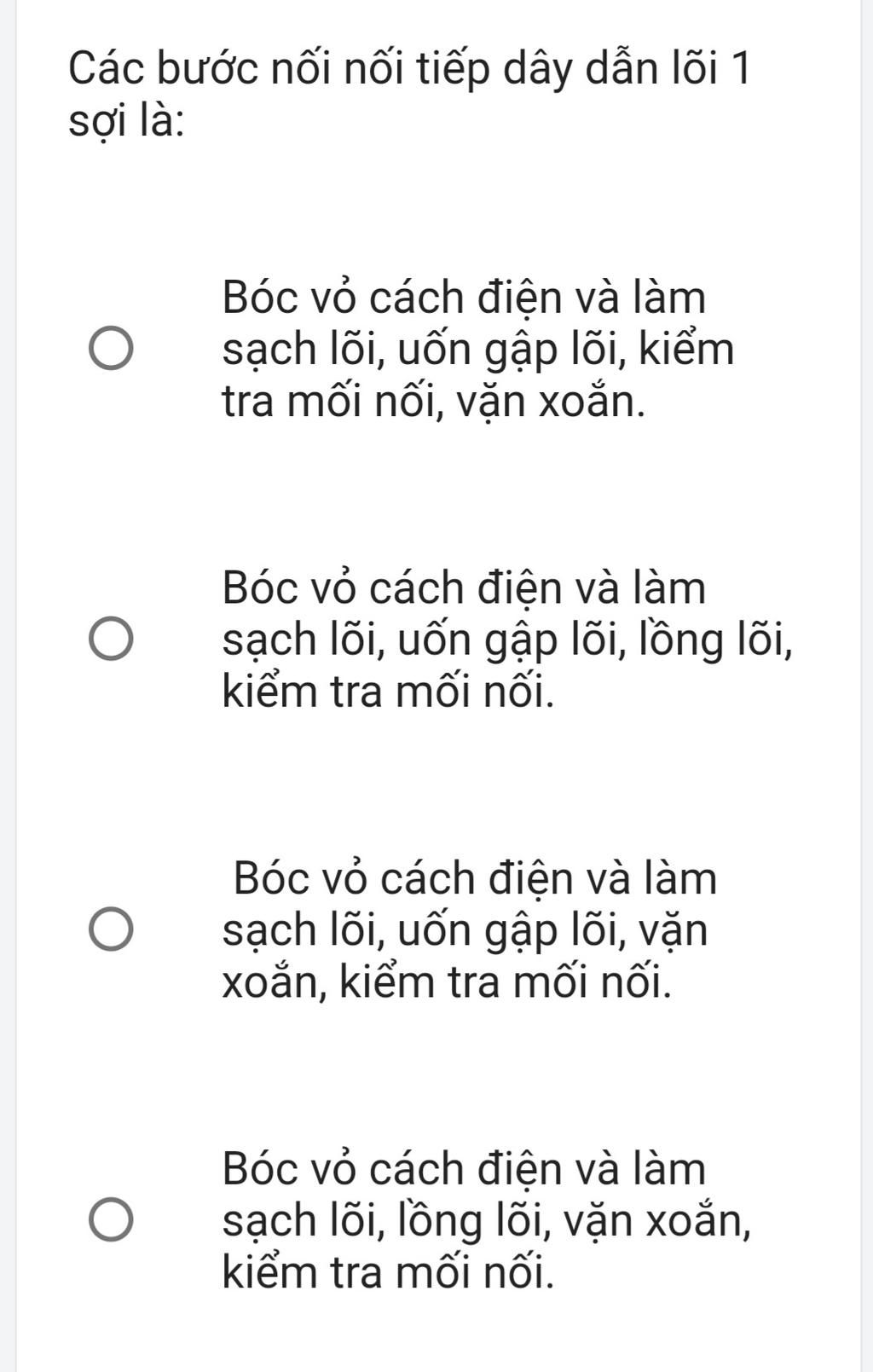
Task: Tap the line 'sạch lõi, uốn gập lõi, vặn'
Action: [465, 930]
